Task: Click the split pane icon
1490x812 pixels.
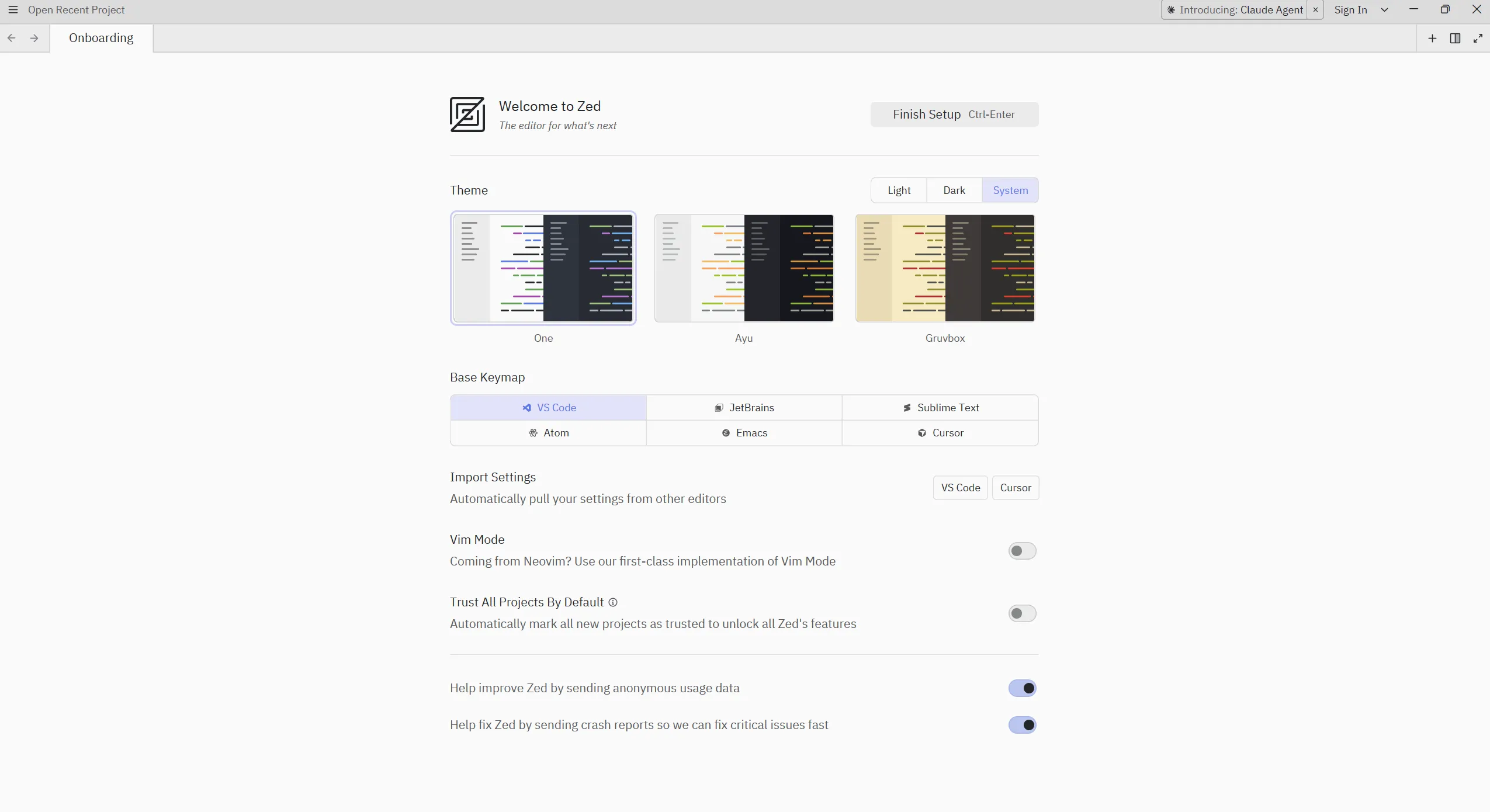Action: click(1456, 38)
